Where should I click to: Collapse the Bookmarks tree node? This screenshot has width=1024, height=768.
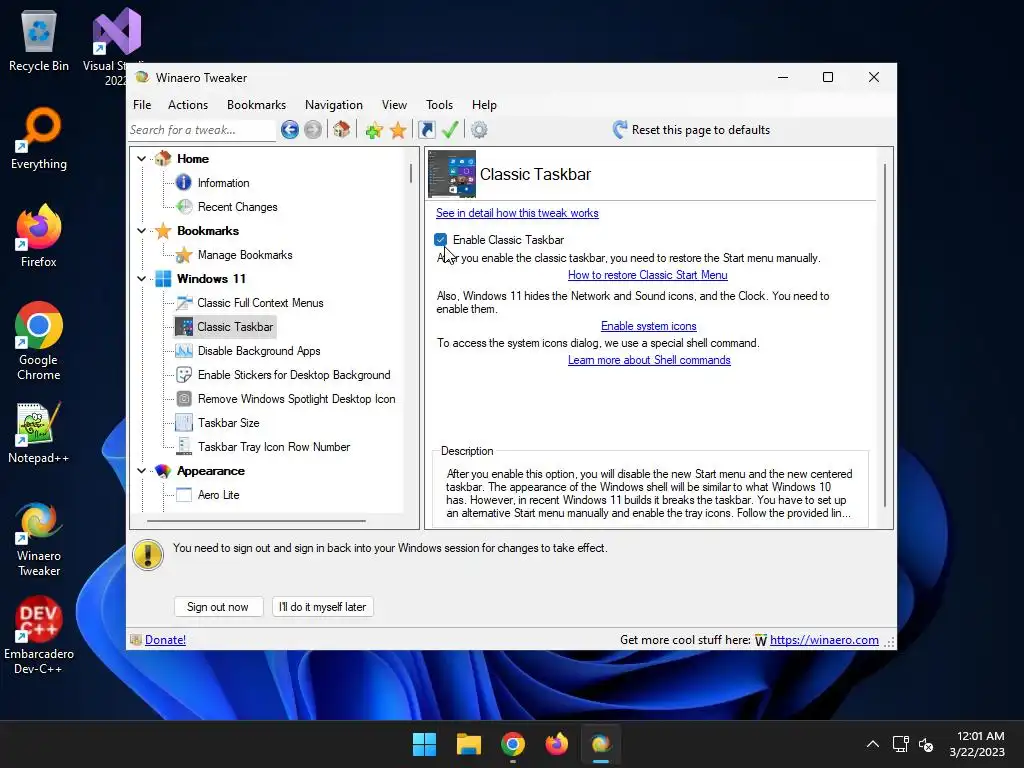pos(141,231)
